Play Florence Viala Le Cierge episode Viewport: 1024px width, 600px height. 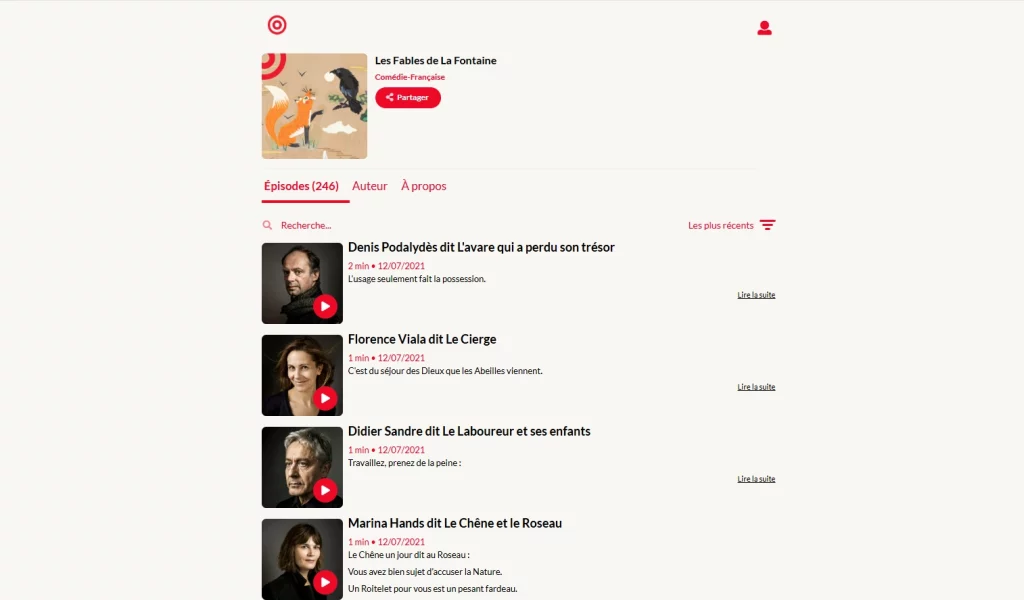325,398
